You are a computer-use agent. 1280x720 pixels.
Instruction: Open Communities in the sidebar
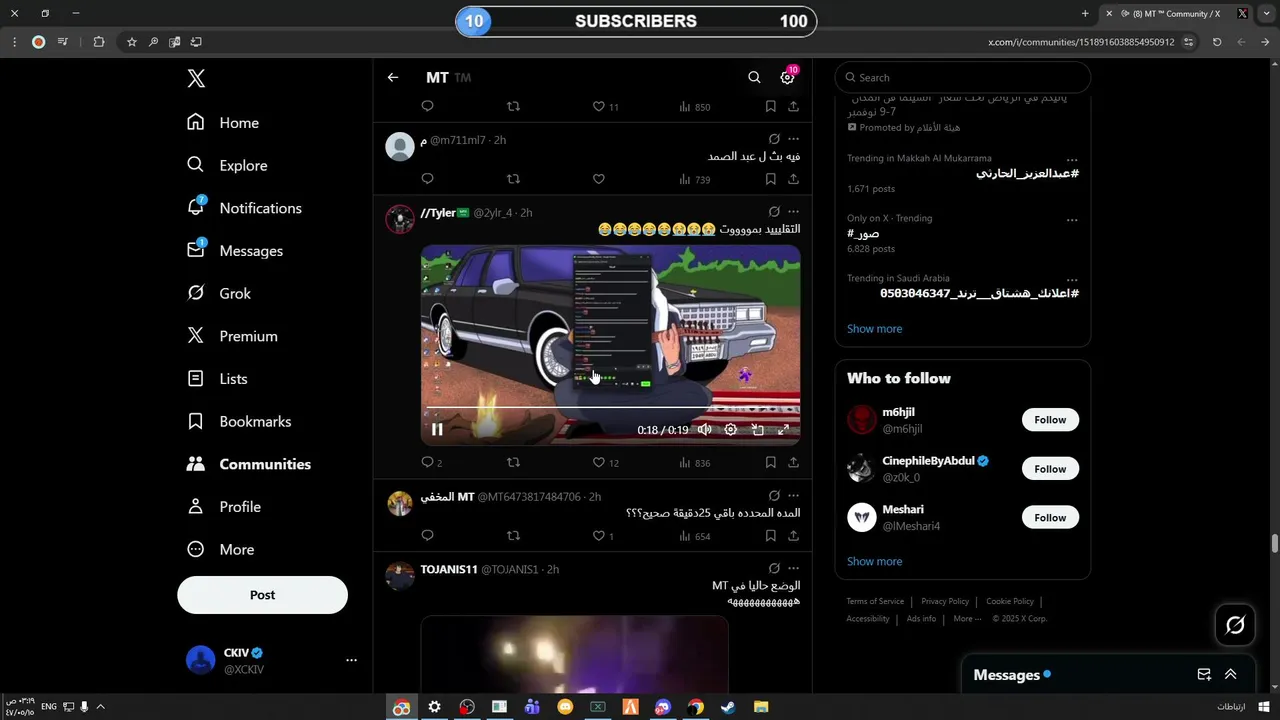249,464
